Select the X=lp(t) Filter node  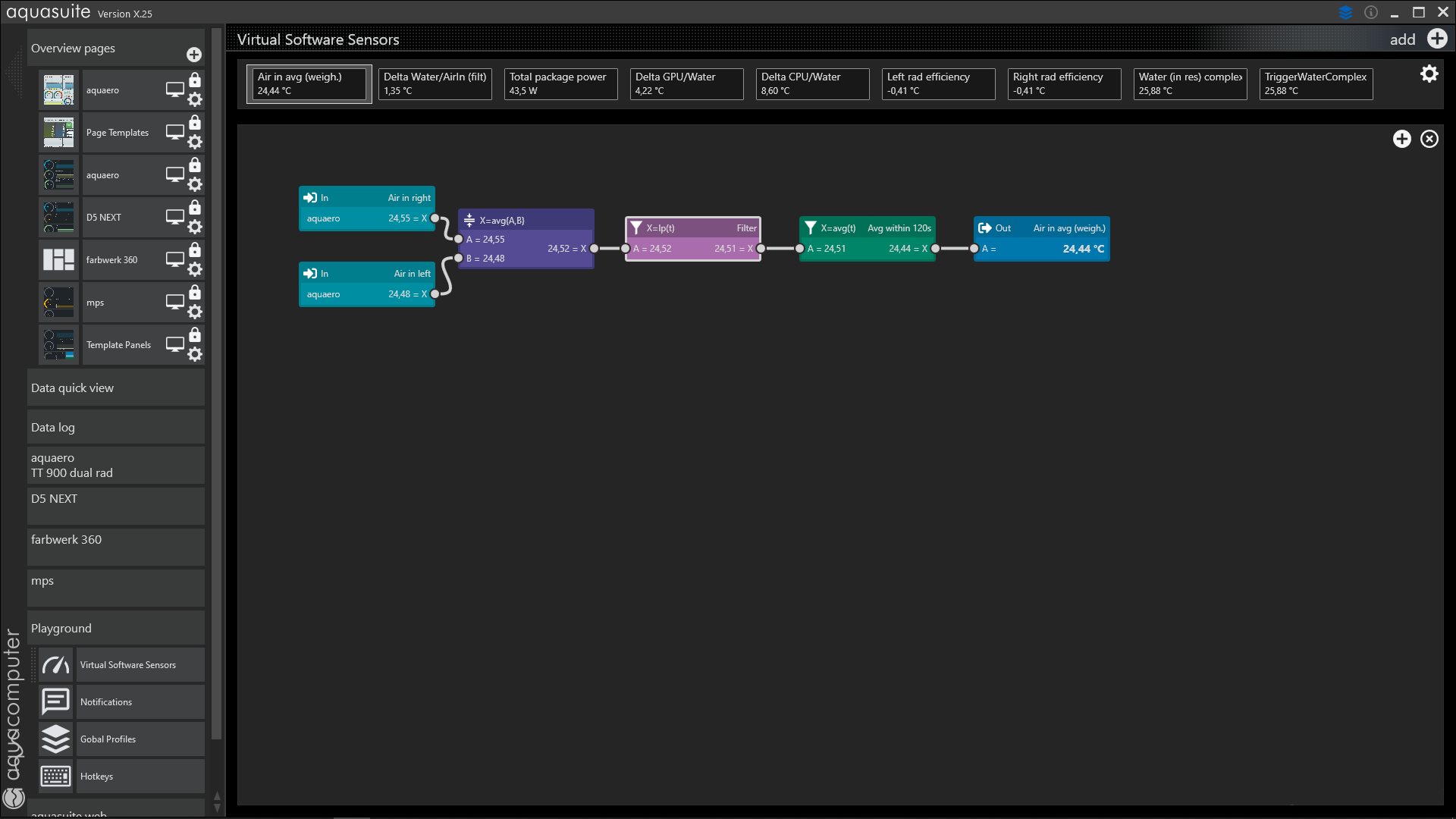tap(692, 228)
